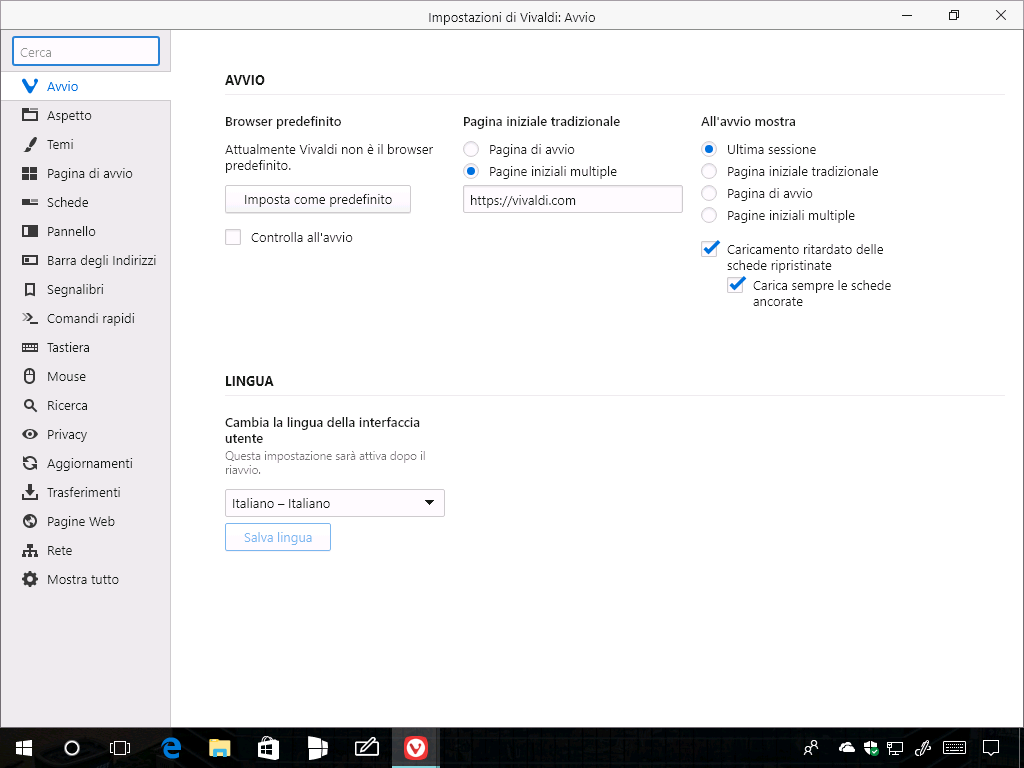The height and width of the screenshot is (768, 1024).
Task: Open Segnalibri settings section
Action: point(86,289)
